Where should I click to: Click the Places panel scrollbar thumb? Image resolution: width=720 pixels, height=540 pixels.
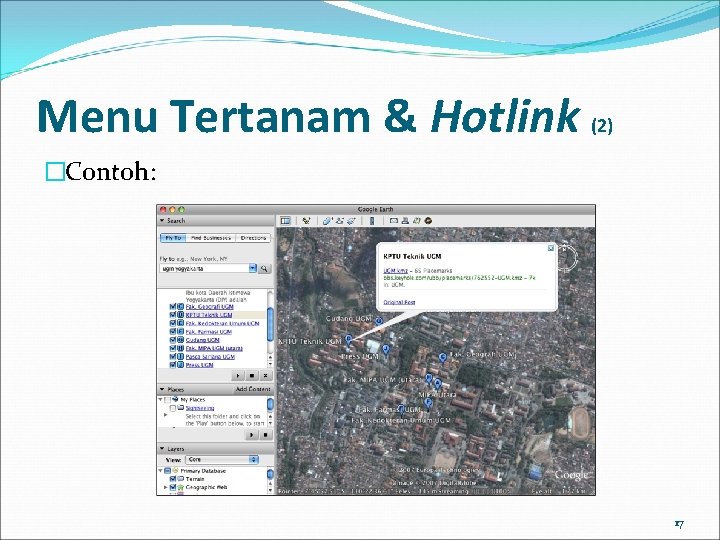(x=270, y=405)
